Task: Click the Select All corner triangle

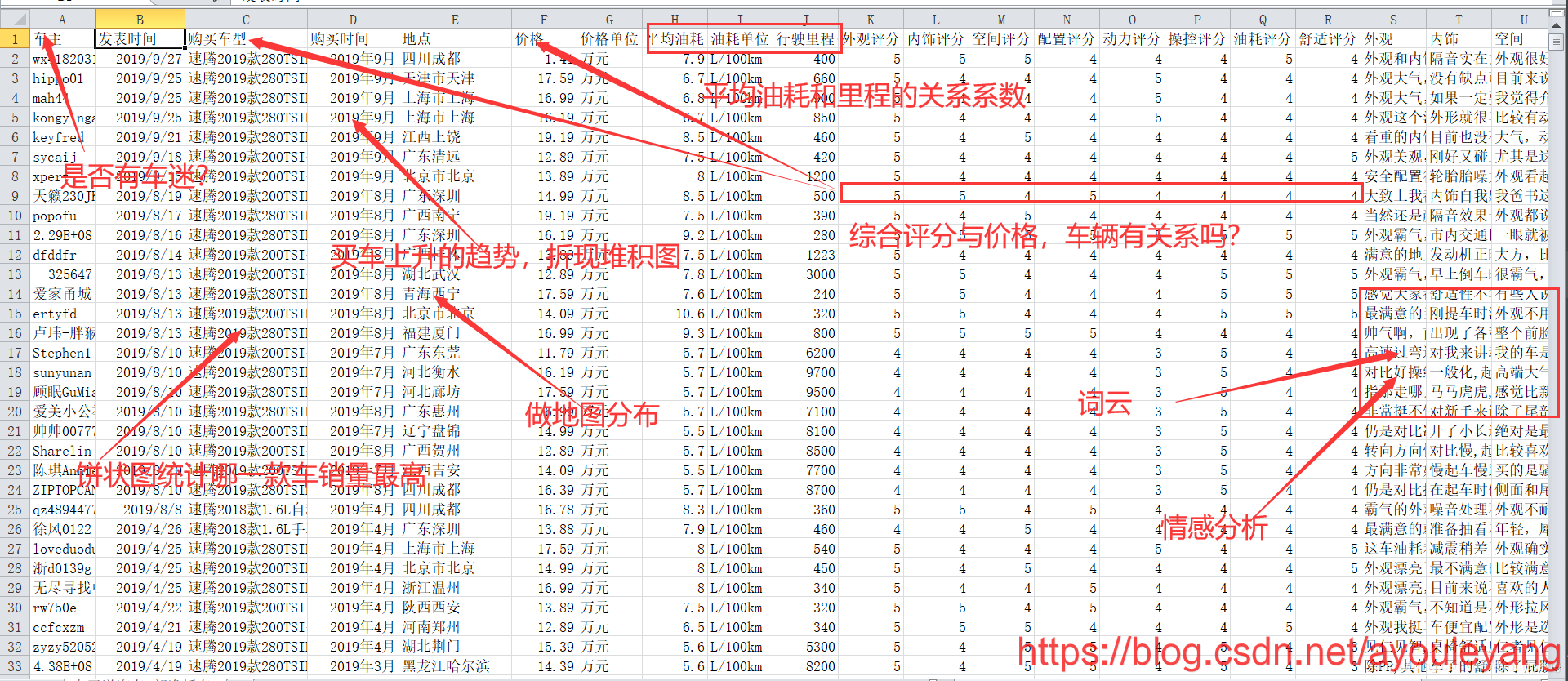Action: [15, 19]
